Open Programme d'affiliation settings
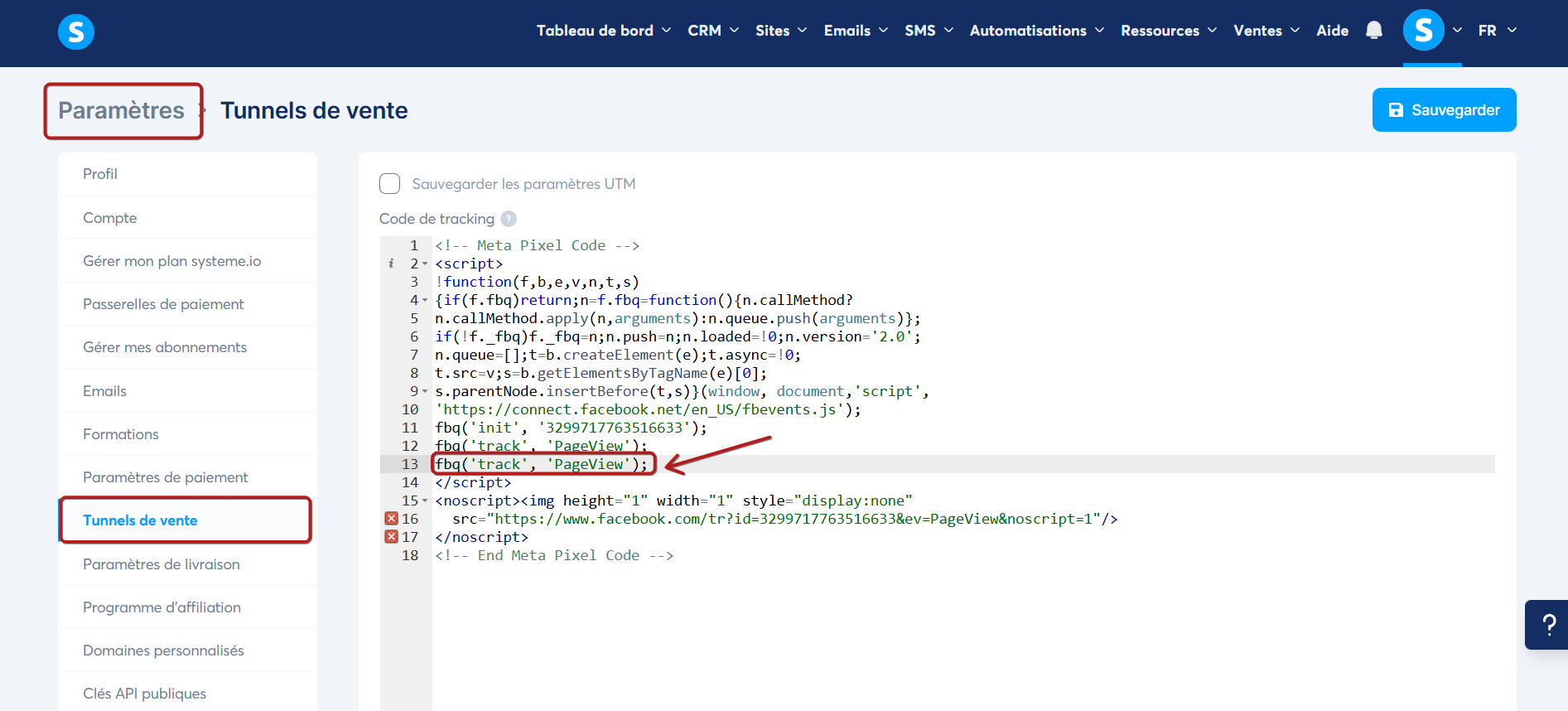The width and height of the screenshot is (1568, 711). (x=187, y=607)
